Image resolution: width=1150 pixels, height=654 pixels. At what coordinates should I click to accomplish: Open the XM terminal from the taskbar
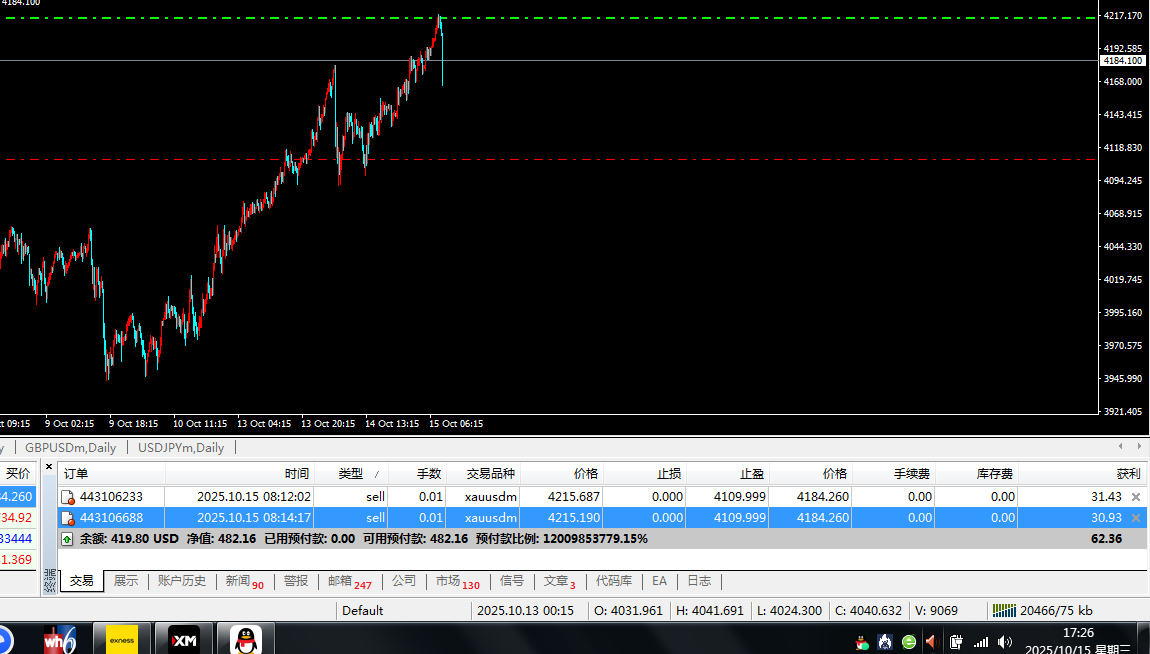(183, 639)
